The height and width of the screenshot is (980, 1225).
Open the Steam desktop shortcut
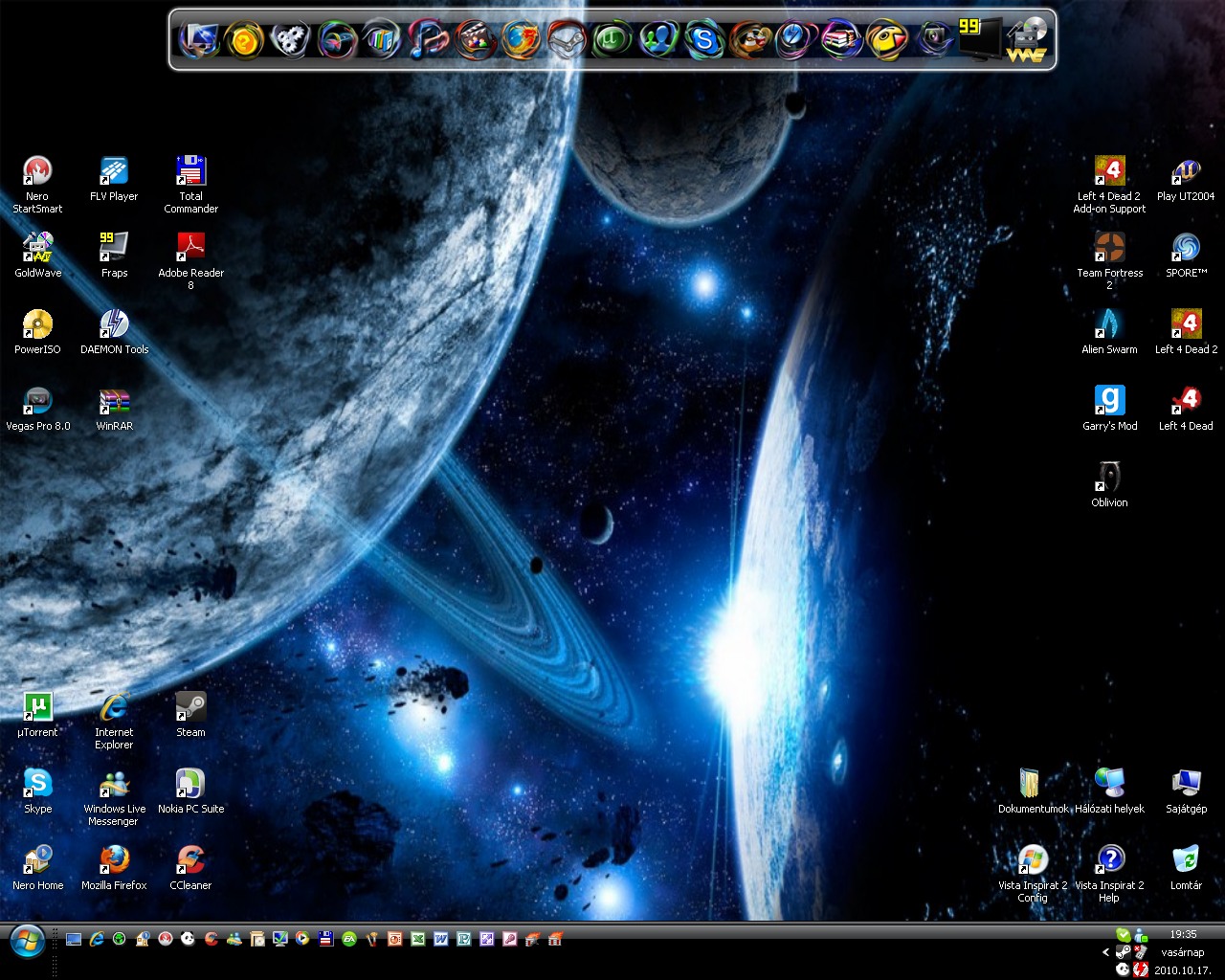coord(190,707)
